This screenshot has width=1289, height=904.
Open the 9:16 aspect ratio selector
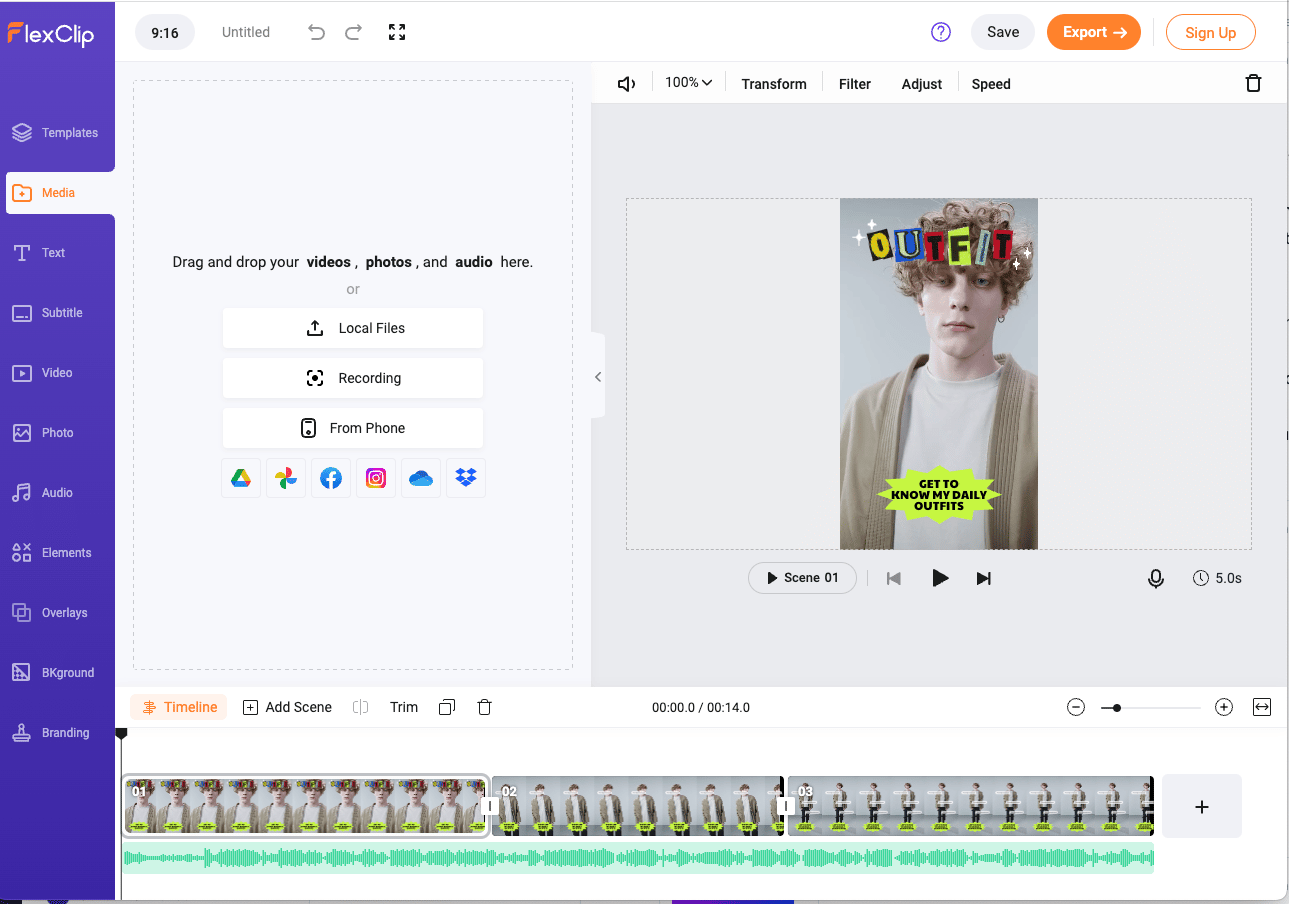(x=165, y=32)
